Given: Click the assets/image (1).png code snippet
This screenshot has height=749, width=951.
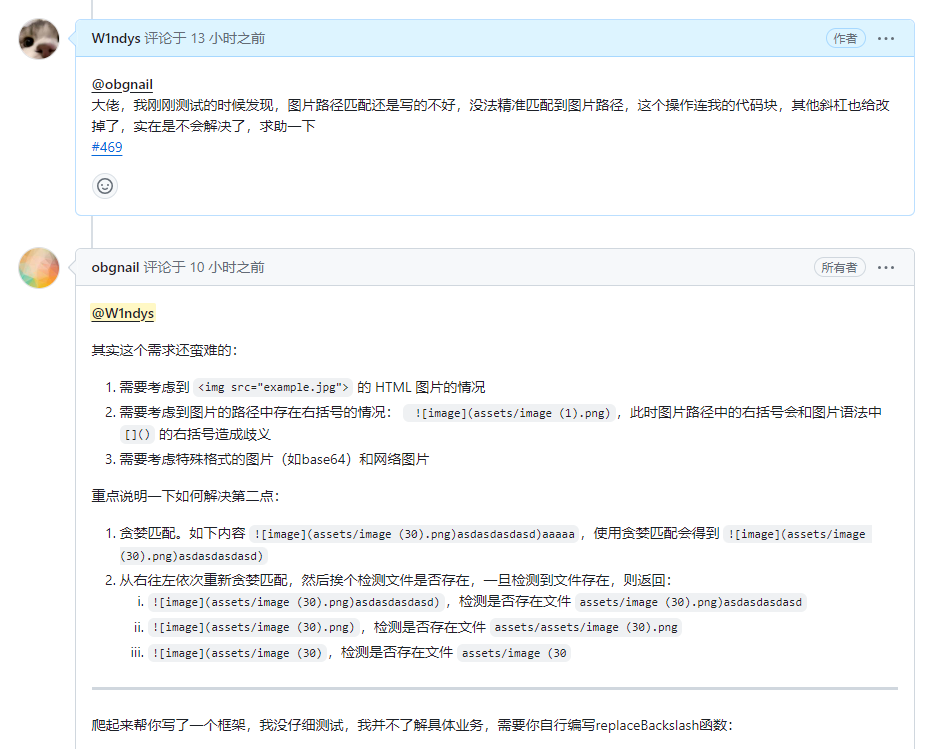Looking at the screenshot, I should pos(512,413).
